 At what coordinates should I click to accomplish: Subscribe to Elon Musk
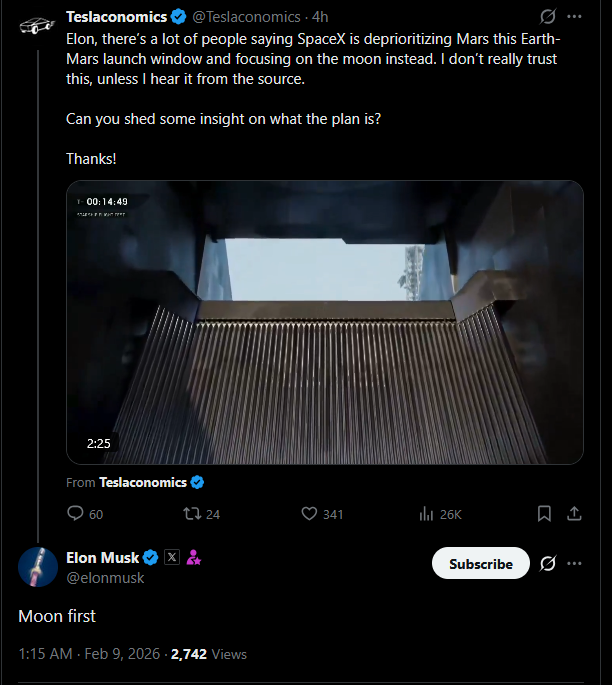[x=480, y=564]
